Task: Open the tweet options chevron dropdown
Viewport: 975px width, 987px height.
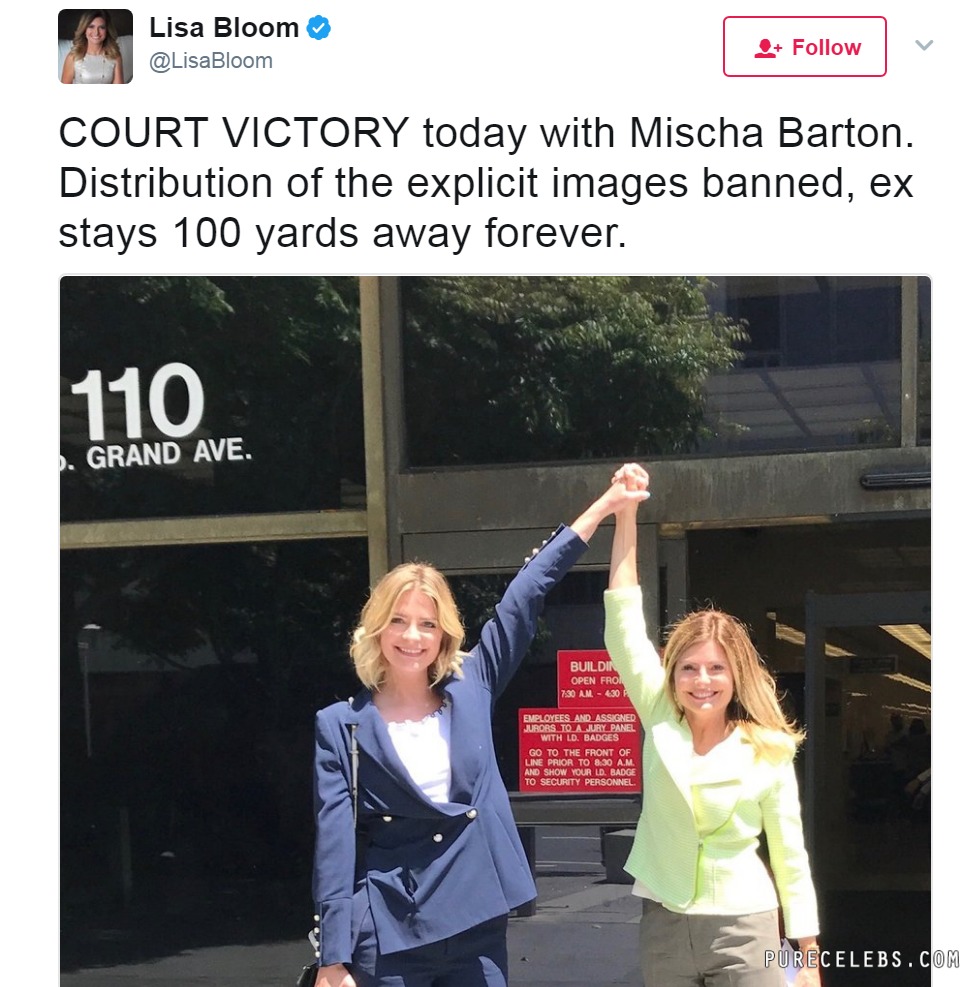Action: 923,45
